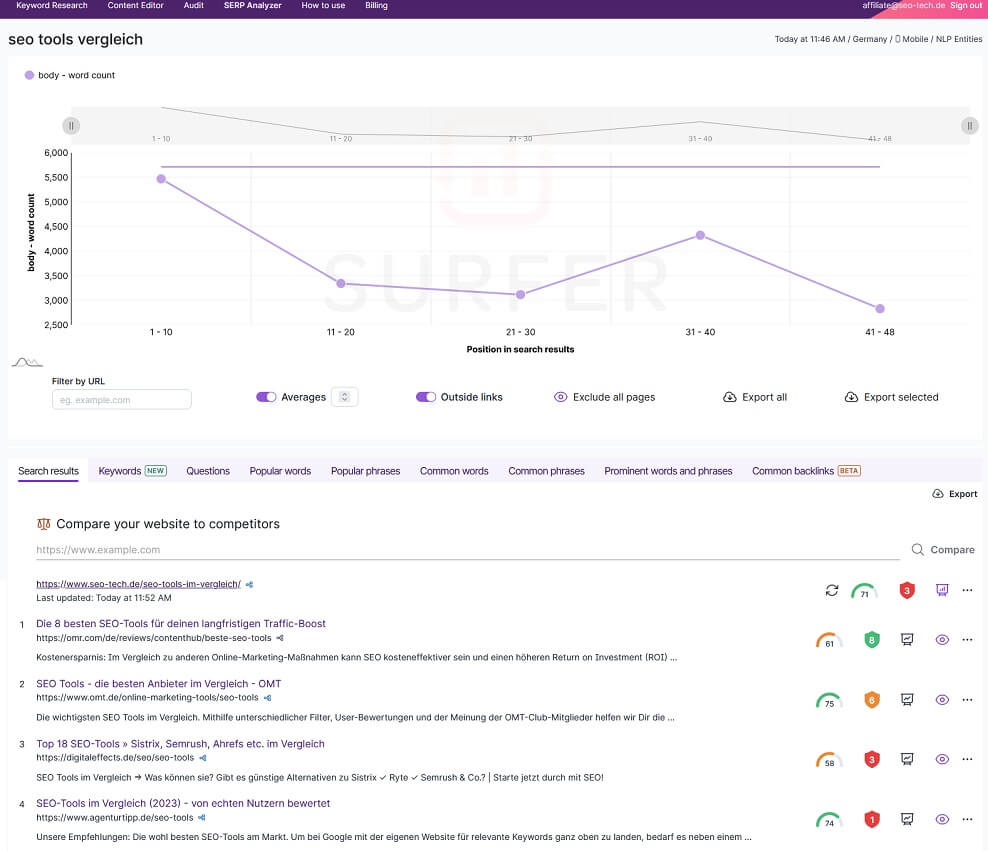988x851 pixels.
Task: Click the search magnifier beside Compare
Action: pos(916,549)
